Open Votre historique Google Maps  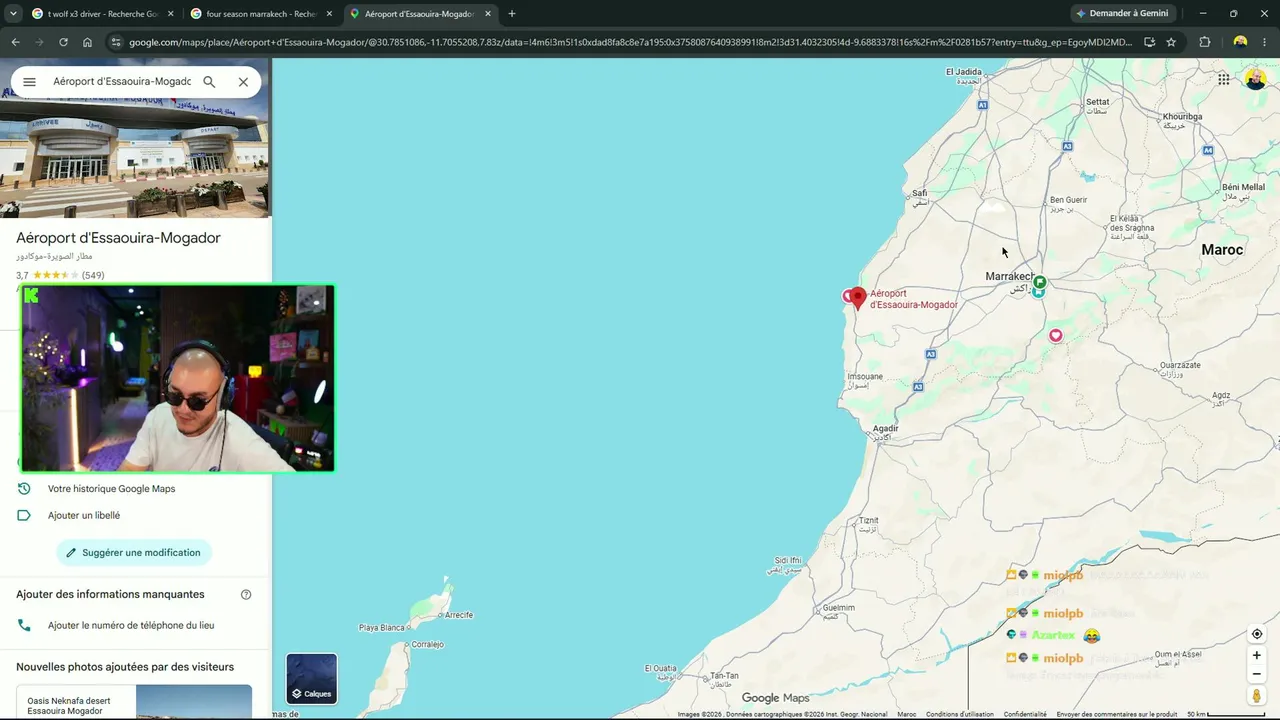click(111, 489)
